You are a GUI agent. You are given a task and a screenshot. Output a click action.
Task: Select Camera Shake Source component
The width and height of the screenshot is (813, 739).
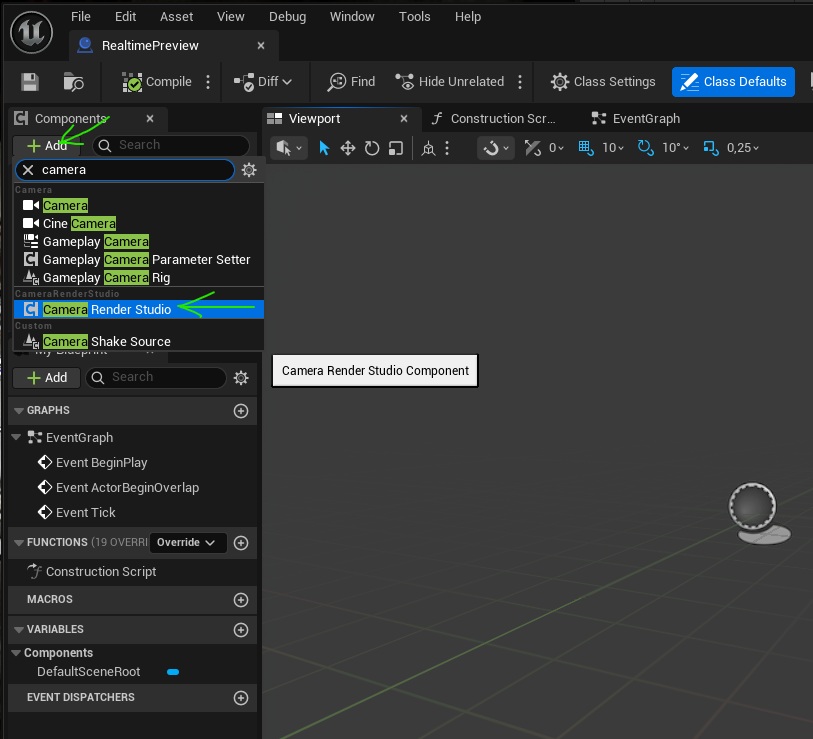(x=139, y=341)
